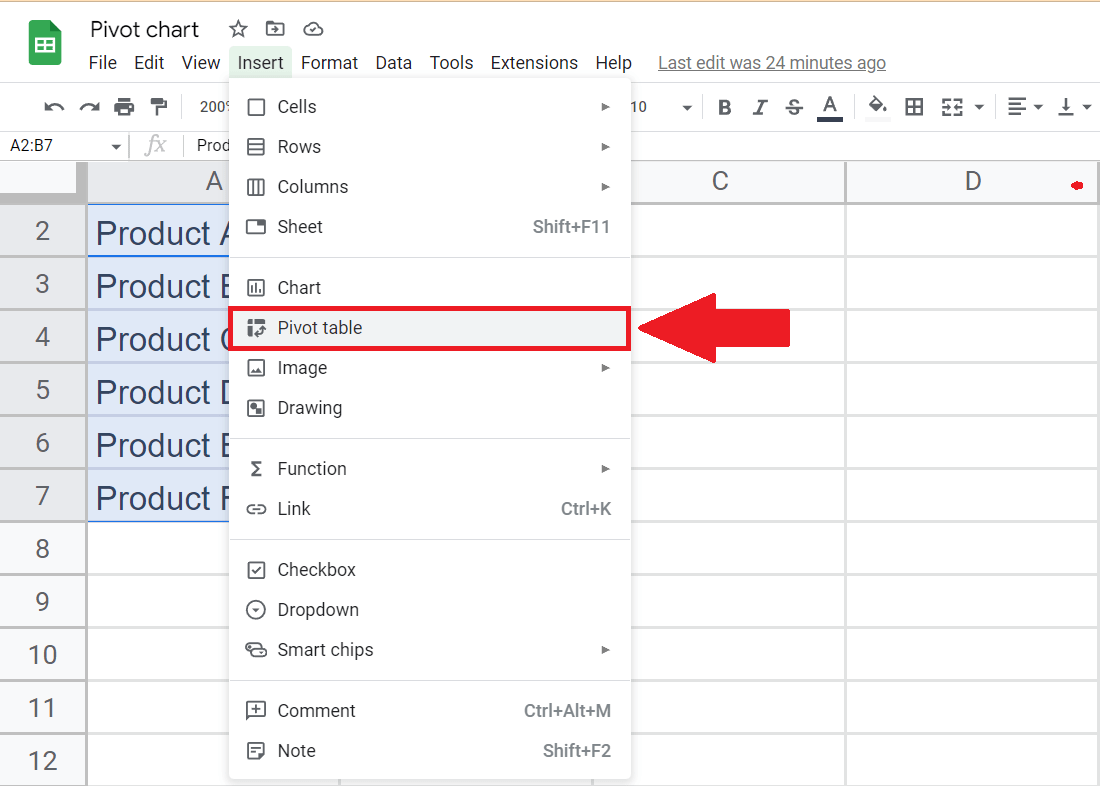Open the borders tool
Viewport: 1100px width, 786px height.
[913, 107]
